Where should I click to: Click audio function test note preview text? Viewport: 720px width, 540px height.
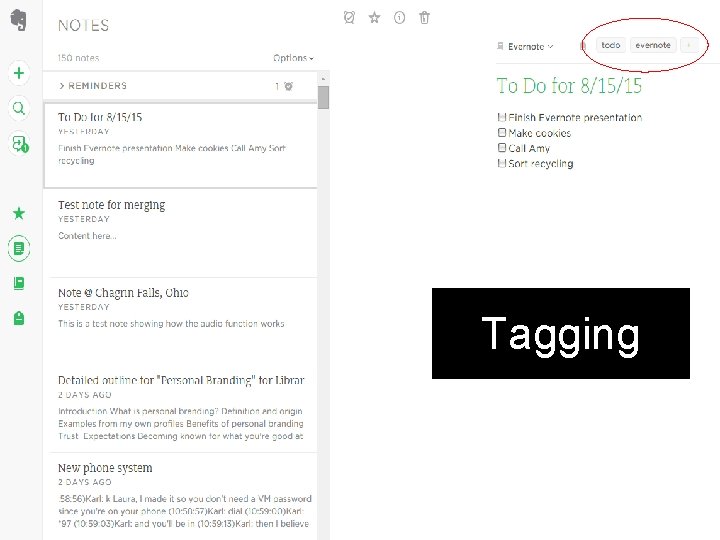pyautogui.click(x=171, y=323)
